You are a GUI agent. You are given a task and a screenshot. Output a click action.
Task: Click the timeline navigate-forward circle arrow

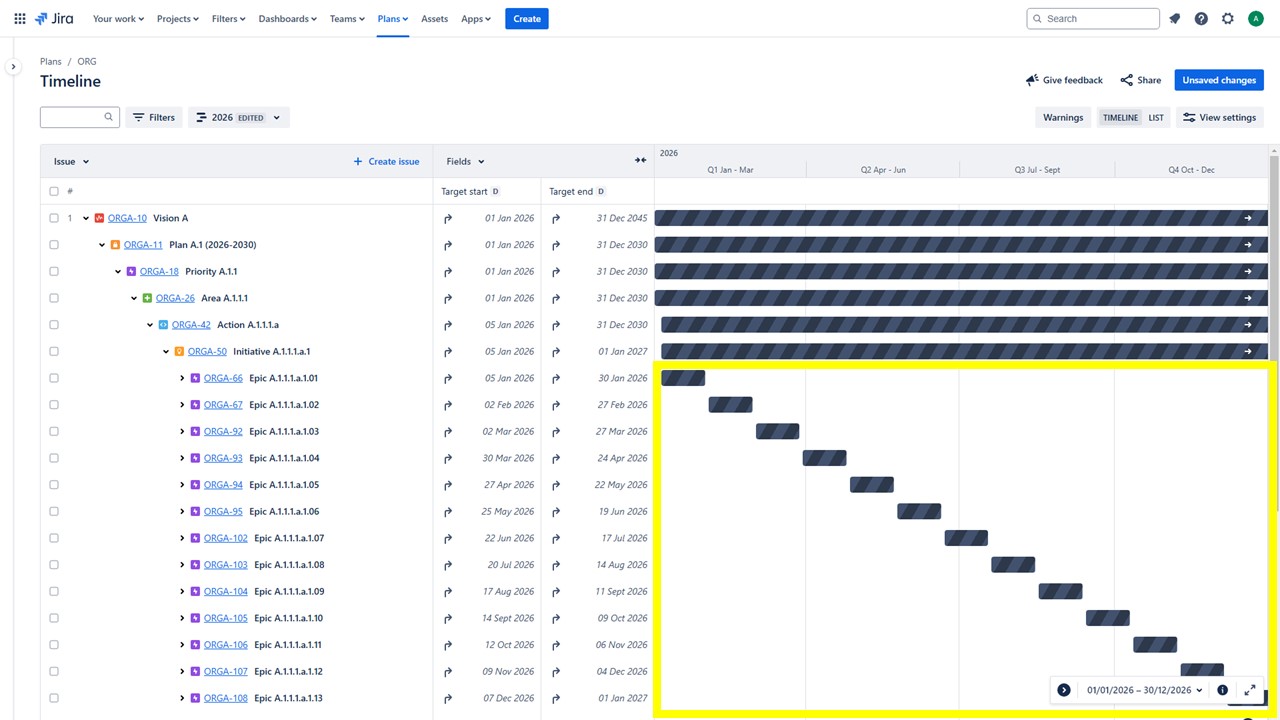(1064, 690)
